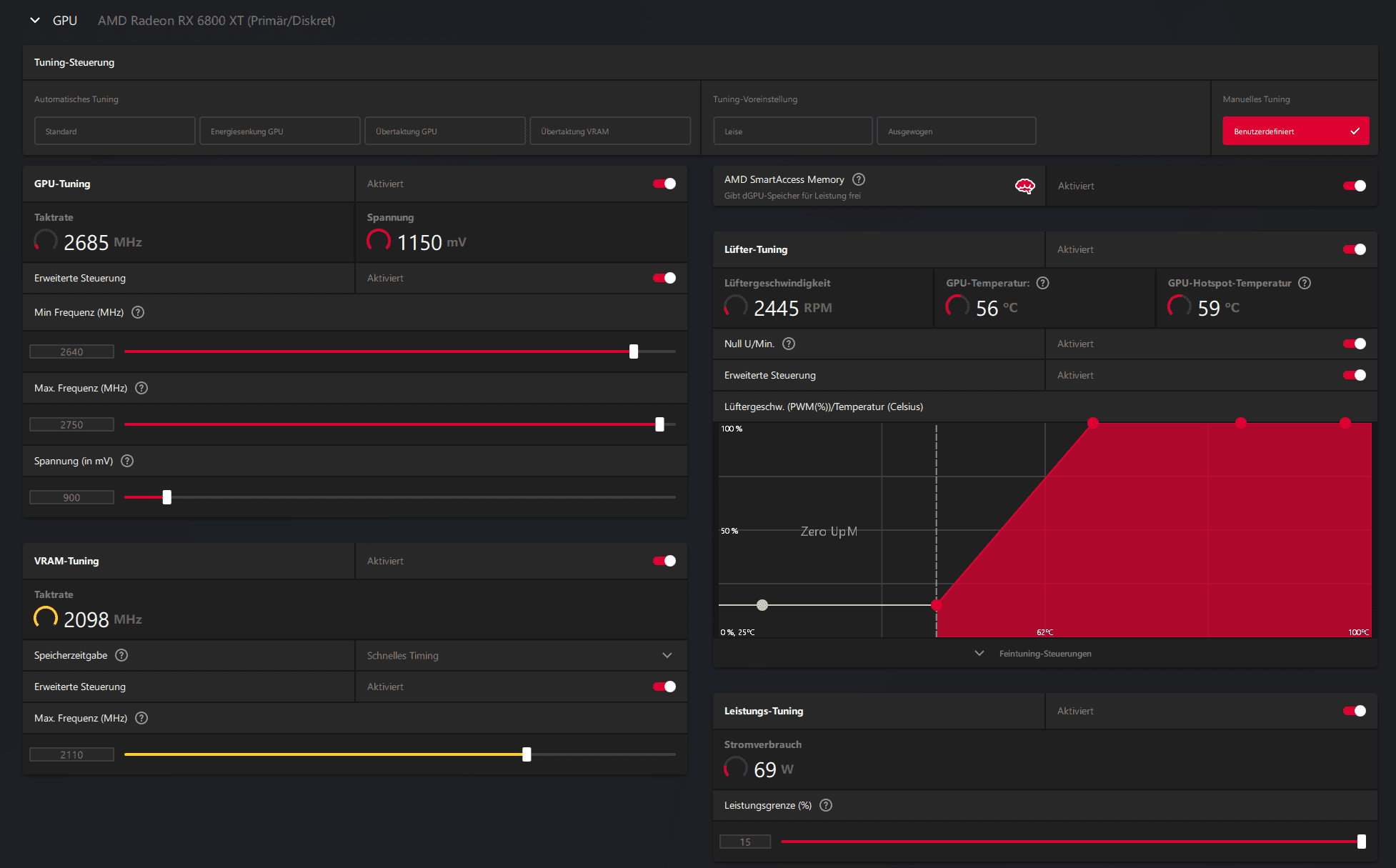Image resolution: width=1396 pixels, height=868 pixels.
Task: Click help icon next to Speicherzeitgabe
Action: click(x=121, y=655)
